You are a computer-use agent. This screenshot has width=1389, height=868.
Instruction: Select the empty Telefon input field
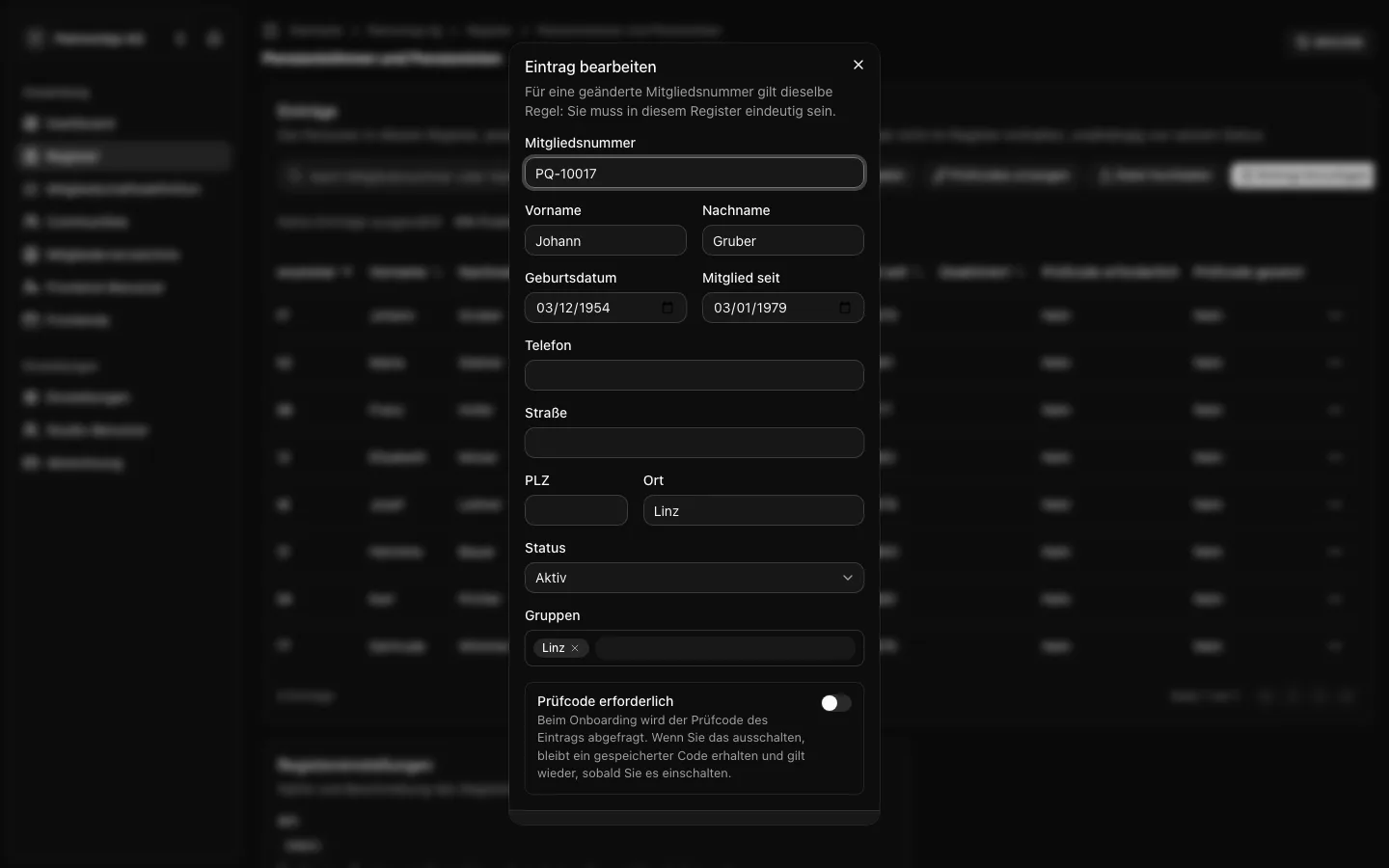(x=694, y=375)
